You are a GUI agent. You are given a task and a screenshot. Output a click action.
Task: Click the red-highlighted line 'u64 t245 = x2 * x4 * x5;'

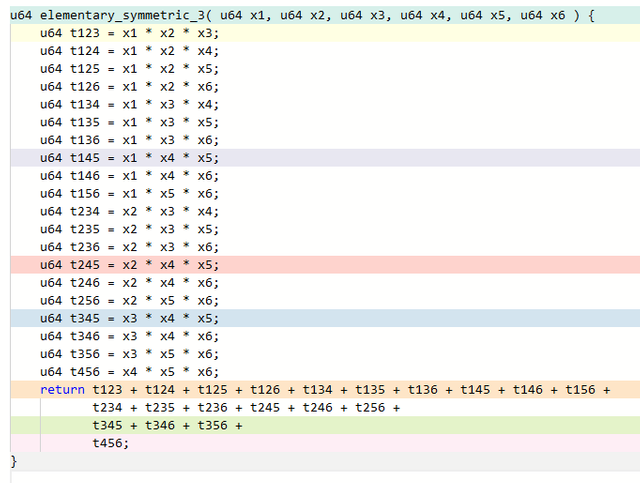click(x=325, y=265)
